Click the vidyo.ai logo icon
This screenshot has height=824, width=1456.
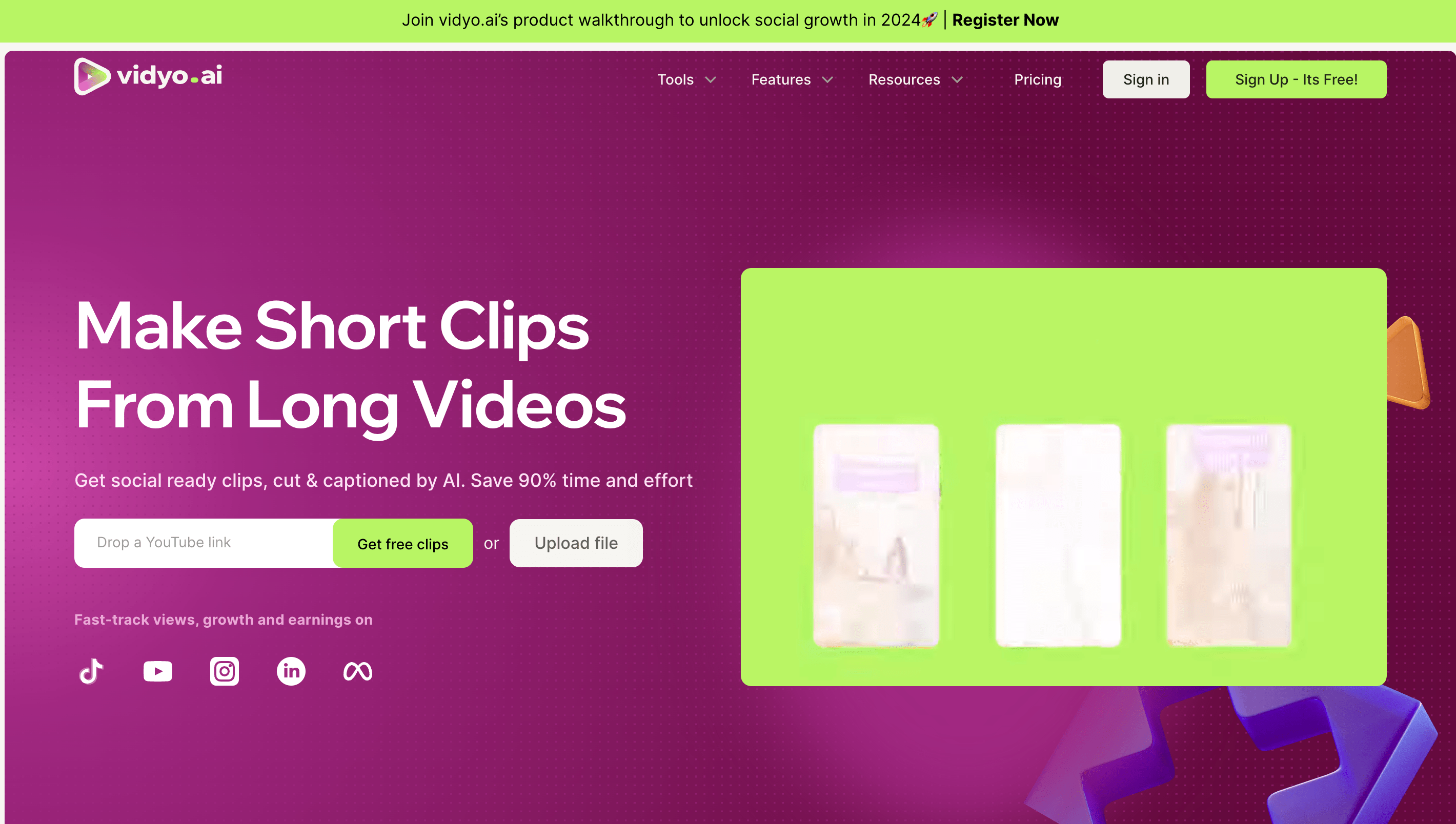click(90, 78)
